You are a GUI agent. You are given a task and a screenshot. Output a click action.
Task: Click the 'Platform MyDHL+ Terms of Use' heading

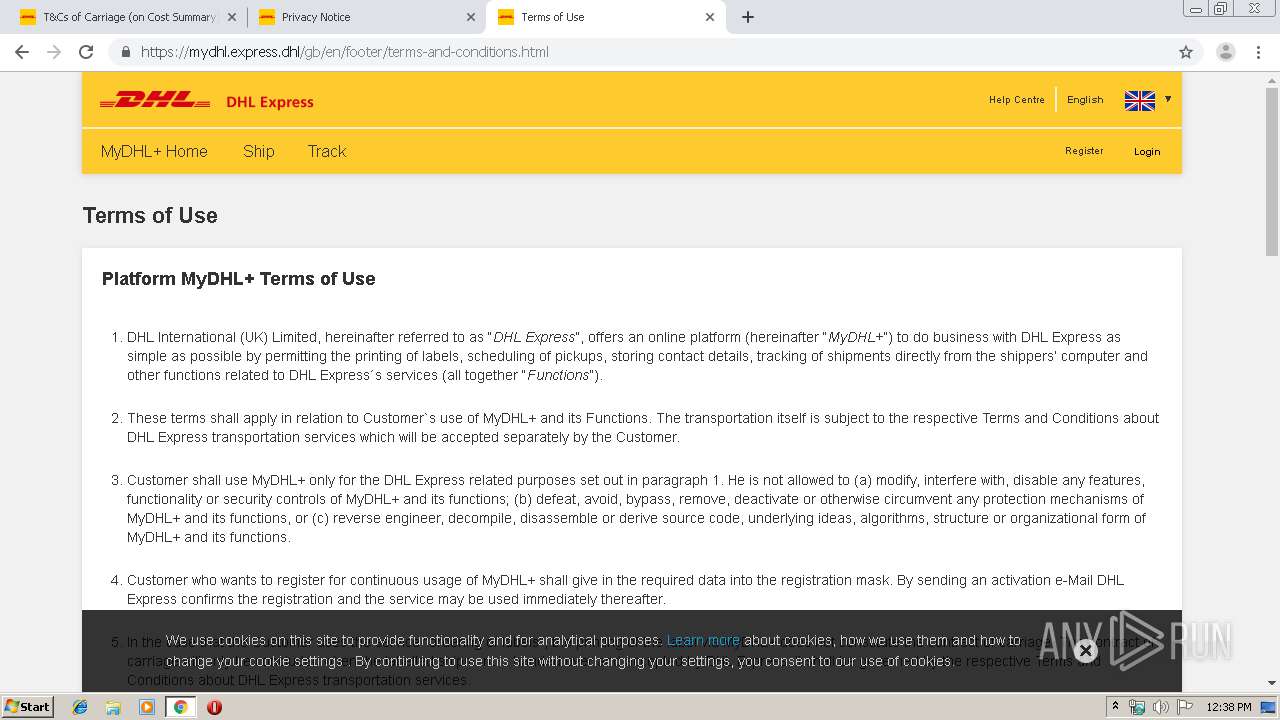tap(239, 279)
